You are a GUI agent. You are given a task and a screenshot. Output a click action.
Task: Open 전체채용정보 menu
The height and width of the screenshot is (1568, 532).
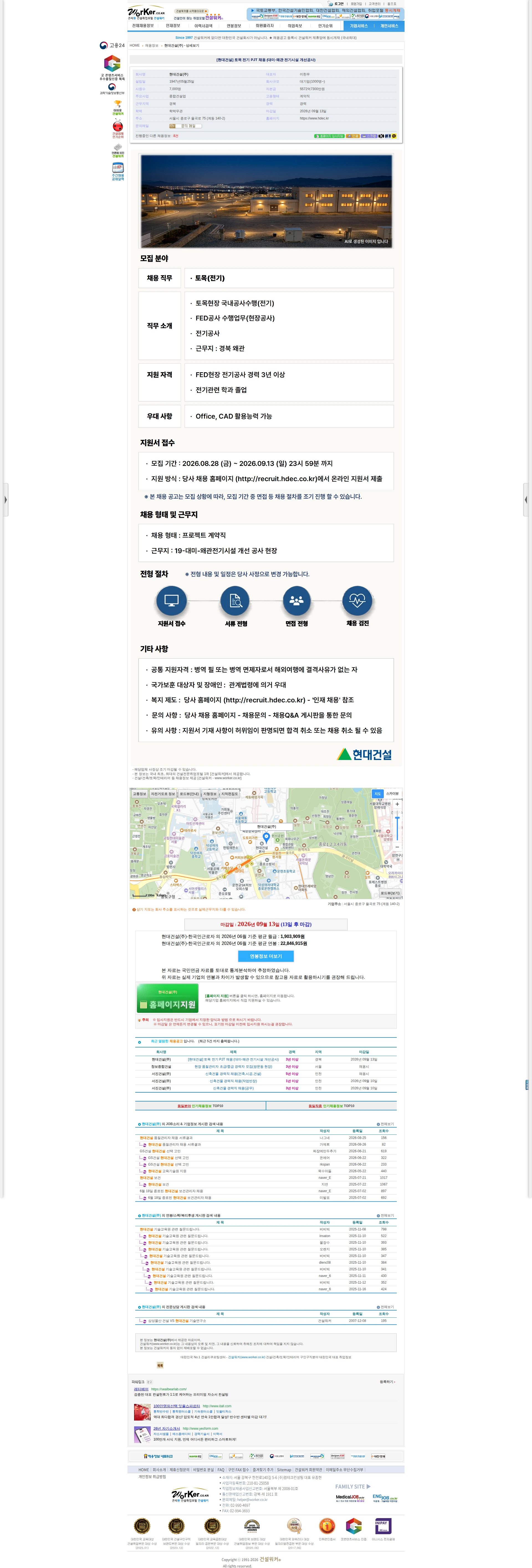coord(143,26)
